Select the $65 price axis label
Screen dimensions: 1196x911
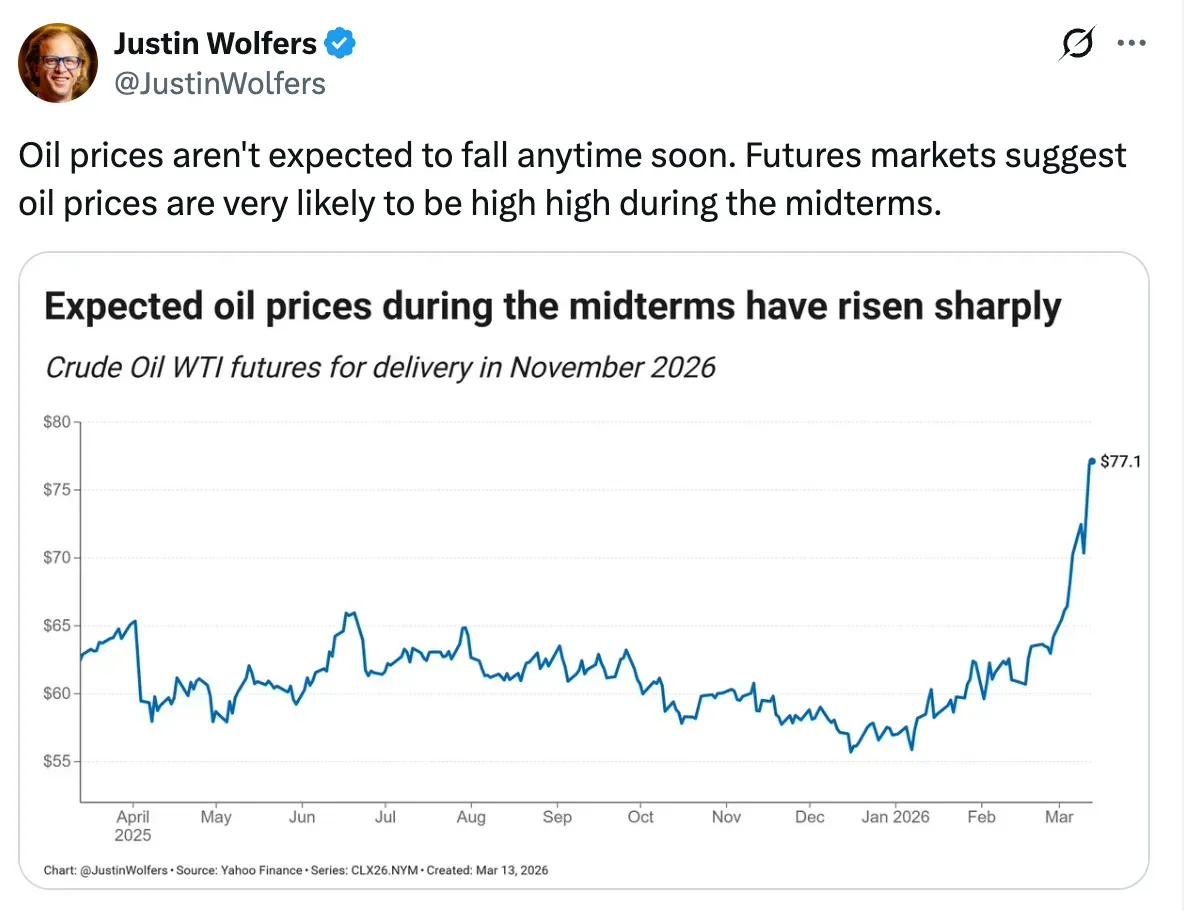(56, 626)
